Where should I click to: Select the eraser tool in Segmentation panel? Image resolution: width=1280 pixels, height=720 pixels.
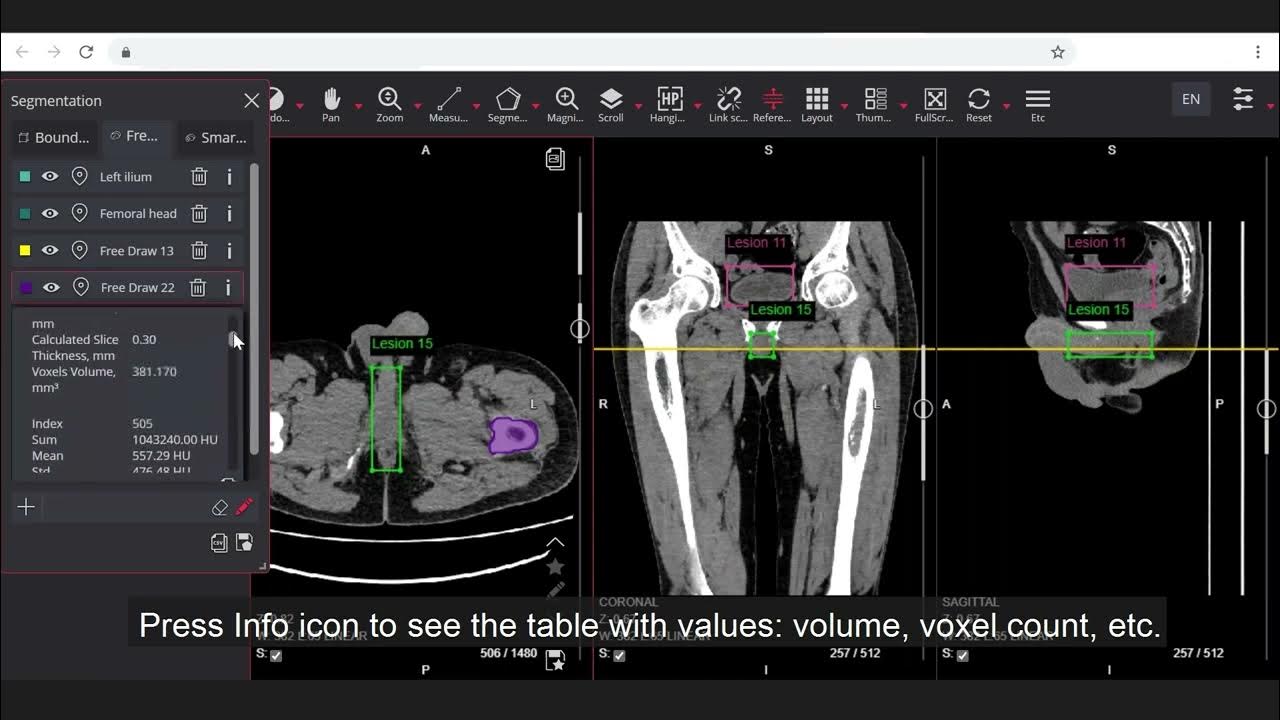(220, 508)
